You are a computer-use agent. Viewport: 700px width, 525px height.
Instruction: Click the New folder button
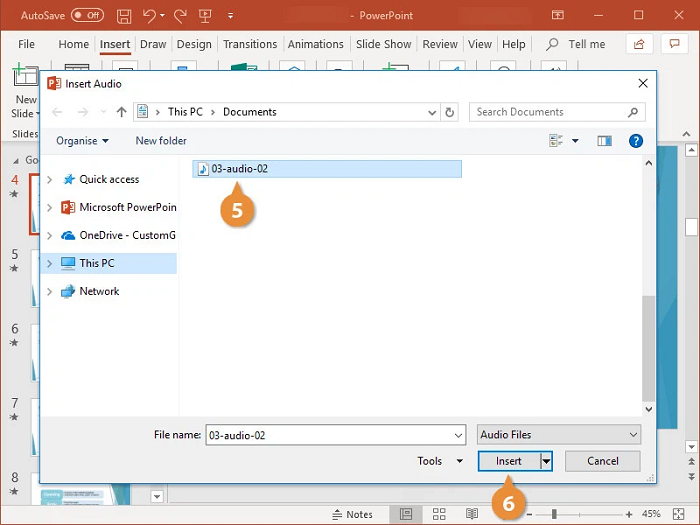[x=161, y=141]
